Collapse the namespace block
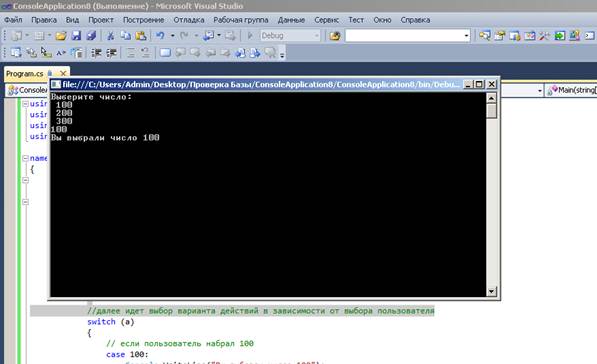Image resolution: width=597 pixels, height=364 pixels. [26, 158]
